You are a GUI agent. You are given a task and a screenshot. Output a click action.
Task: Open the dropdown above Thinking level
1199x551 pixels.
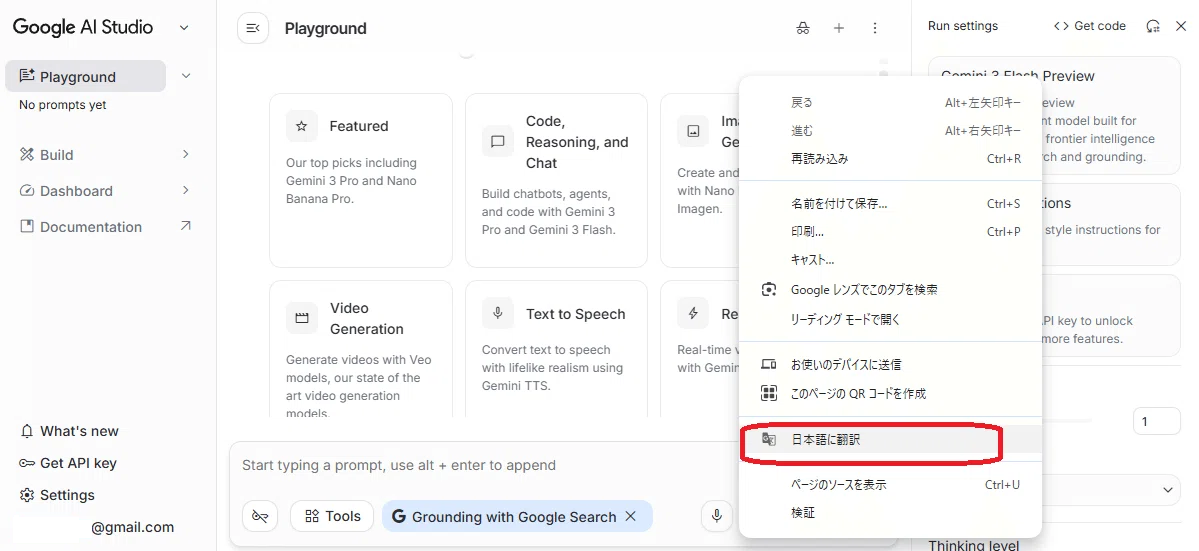1113,489
